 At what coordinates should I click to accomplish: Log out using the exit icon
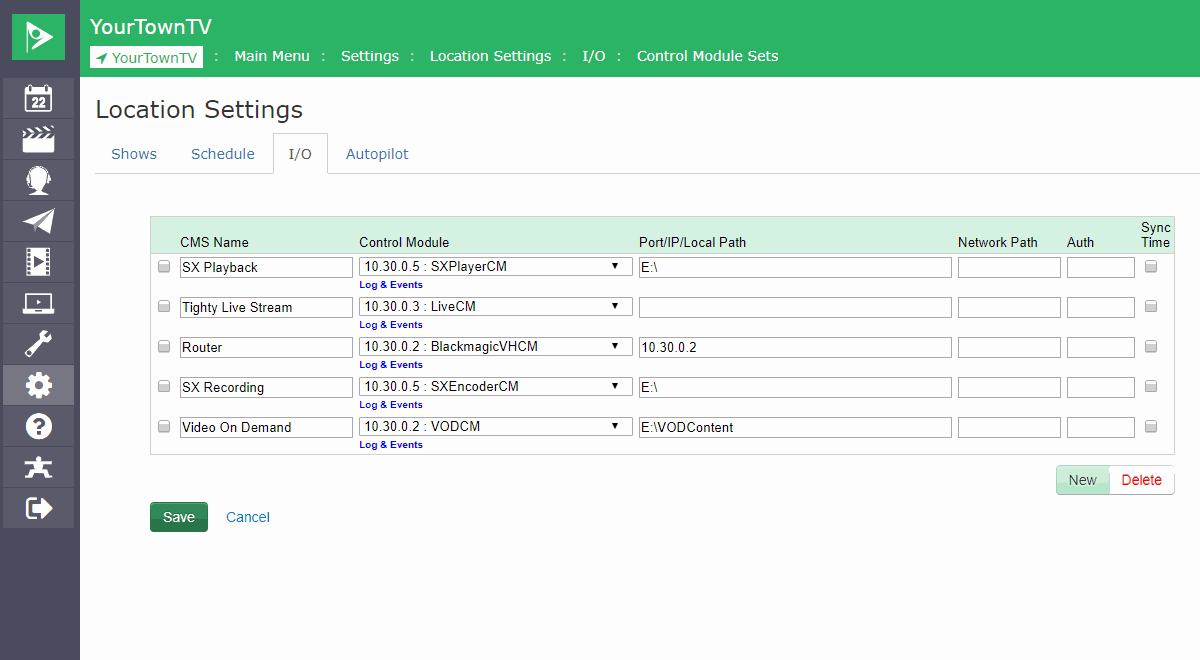pyautogui.click(x=38, y=508)
